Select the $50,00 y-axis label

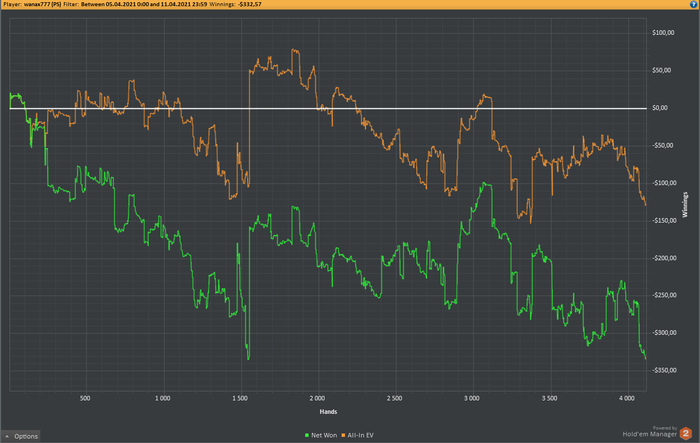click(662, 70)
